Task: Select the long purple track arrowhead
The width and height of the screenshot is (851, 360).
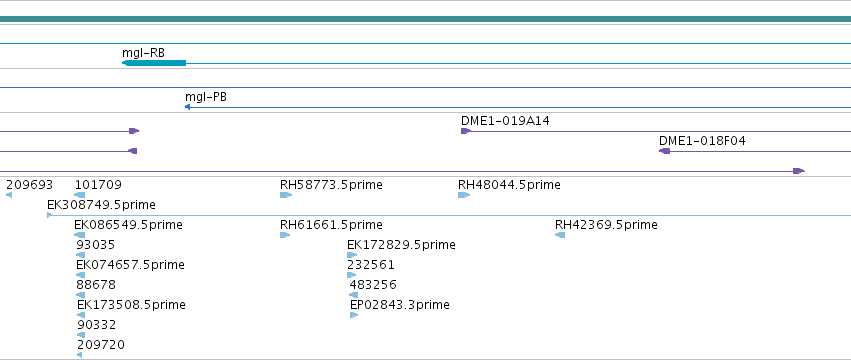Action: (x=799, y=171)
